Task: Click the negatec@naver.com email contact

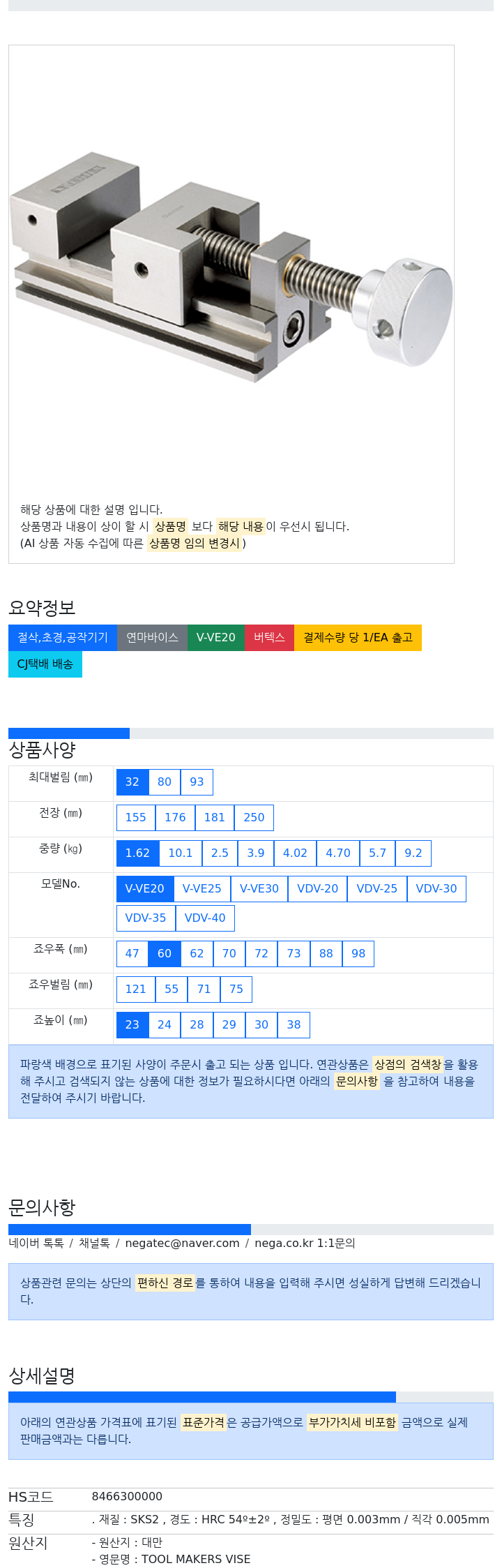Action: (x=182, y=1243)
